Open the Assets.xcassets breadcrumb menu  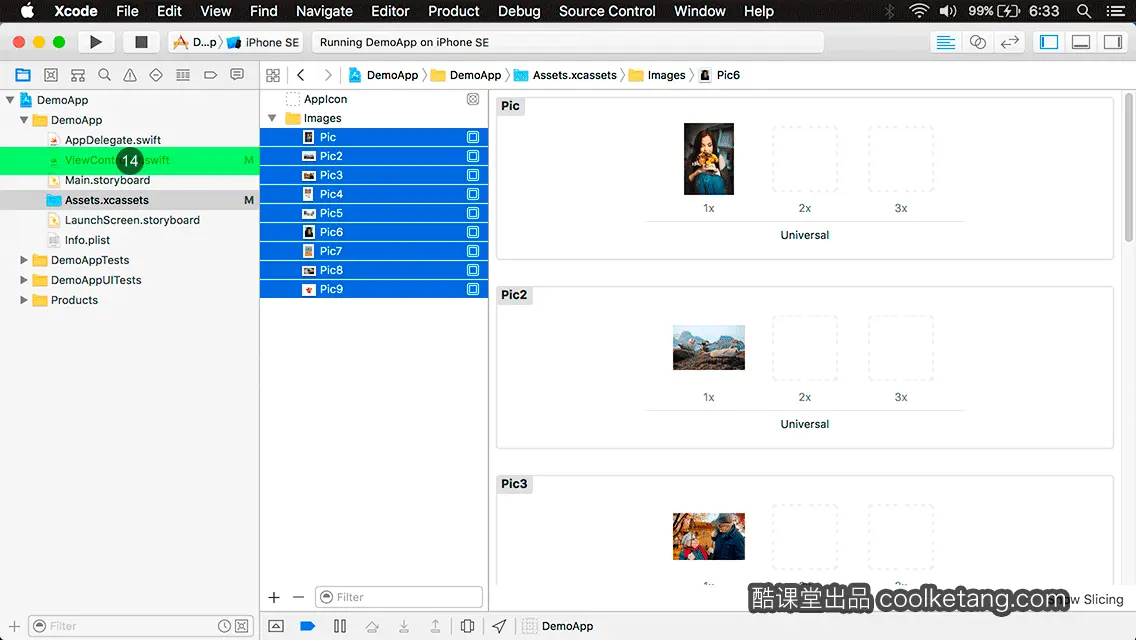565,75
